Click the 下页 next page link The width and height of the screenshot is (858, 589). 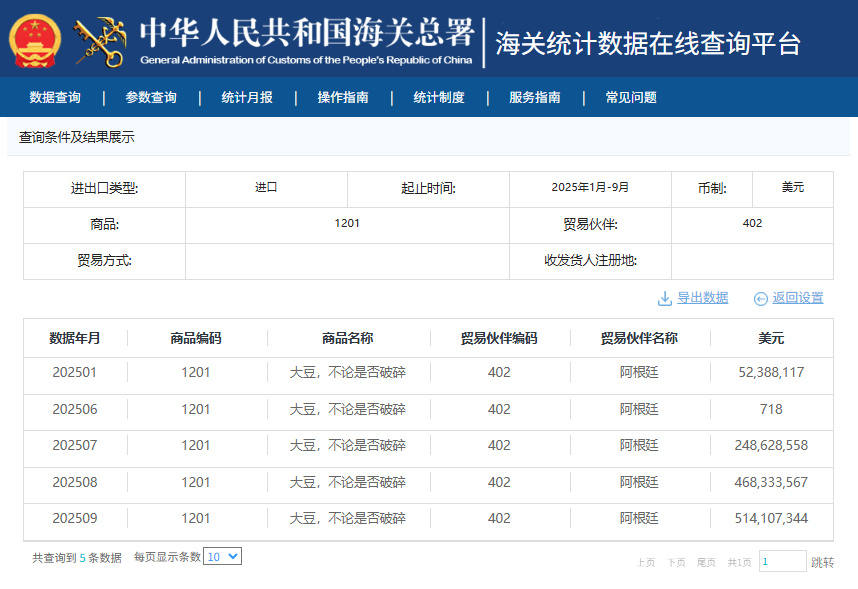click(x=676, y=563)
